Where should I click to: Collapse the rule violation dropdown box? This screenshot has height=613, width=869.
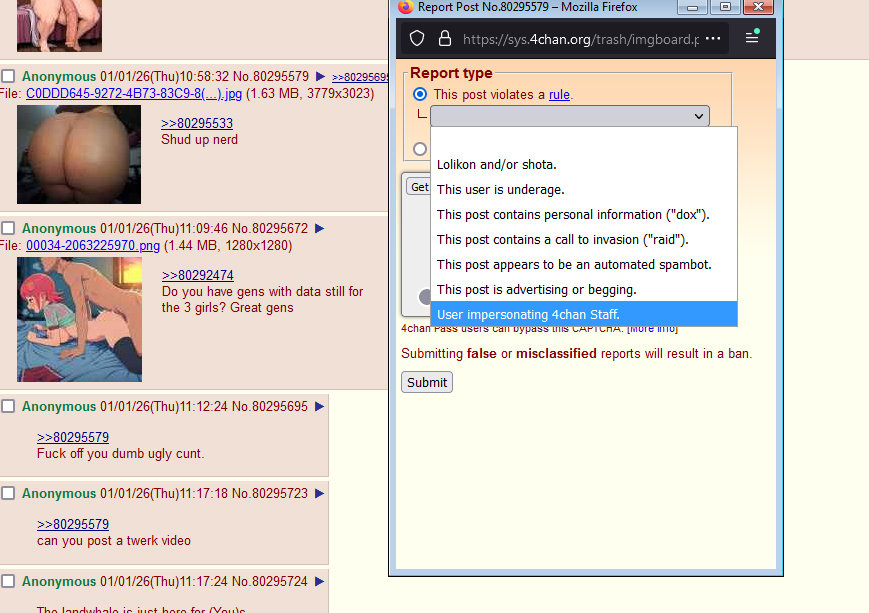click(570, 116)
